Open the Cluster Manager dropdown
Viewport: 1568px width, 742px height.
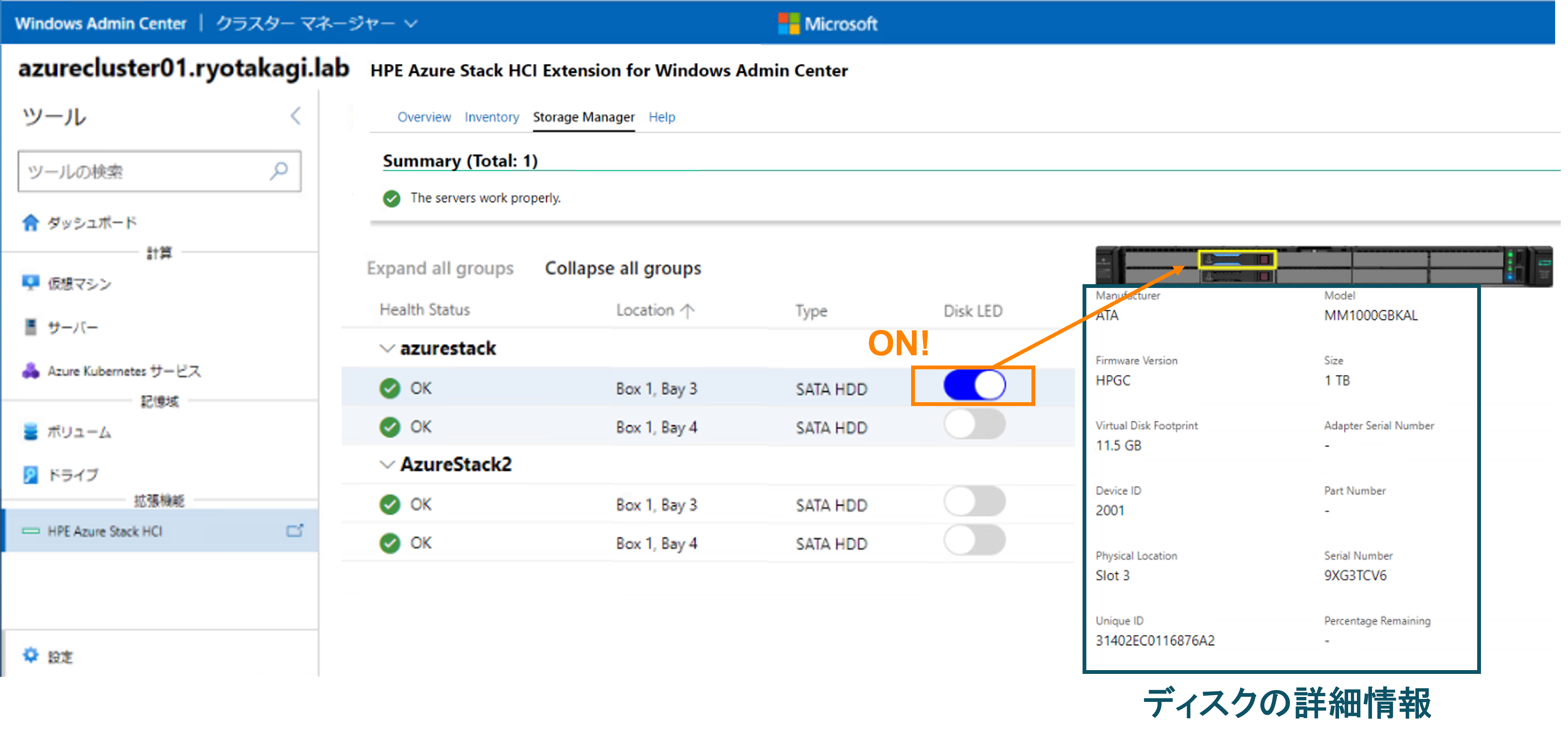[317, 24]
